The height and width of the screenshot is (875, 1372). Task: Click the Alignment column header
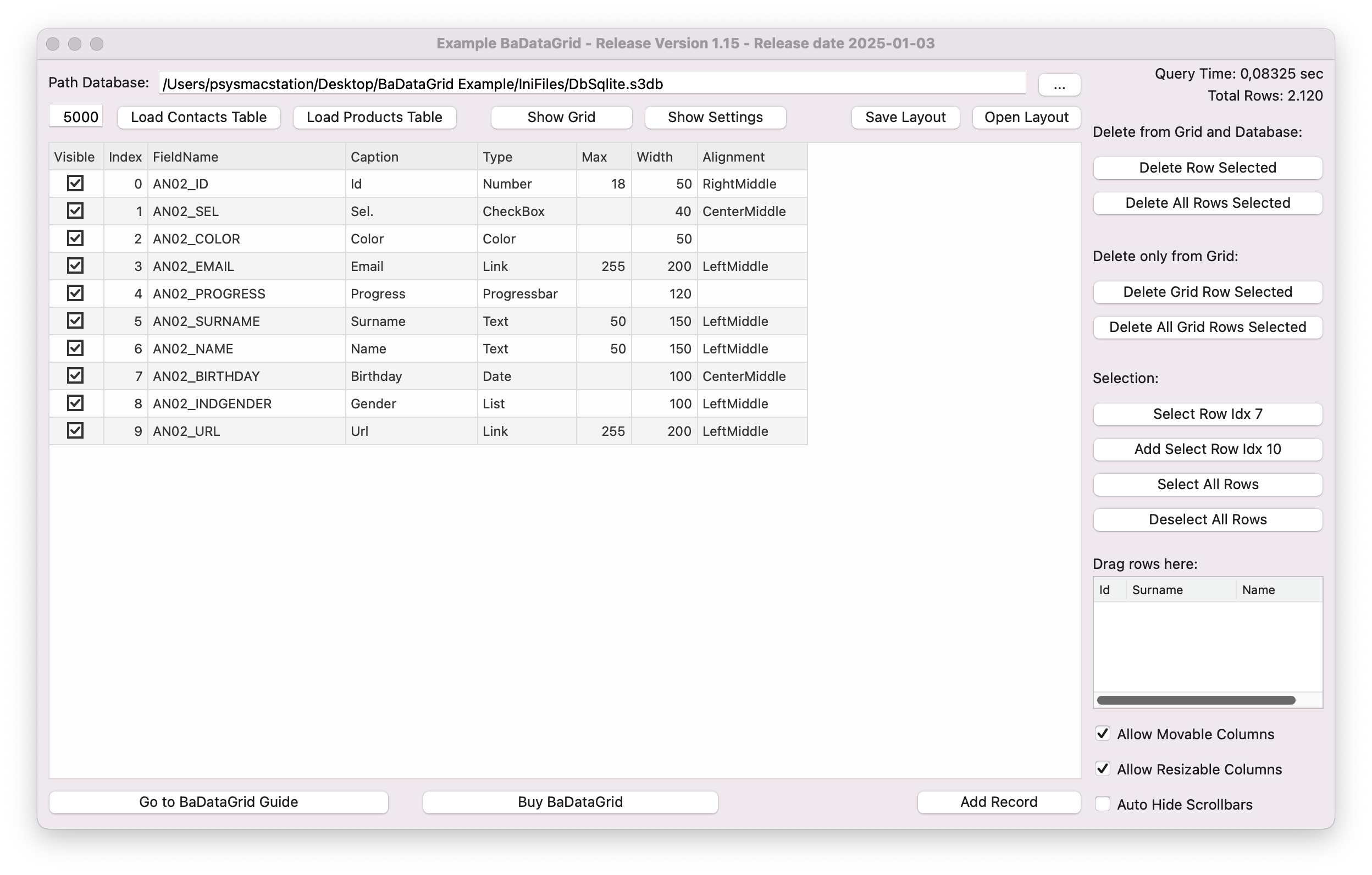(x=752, y=157)
